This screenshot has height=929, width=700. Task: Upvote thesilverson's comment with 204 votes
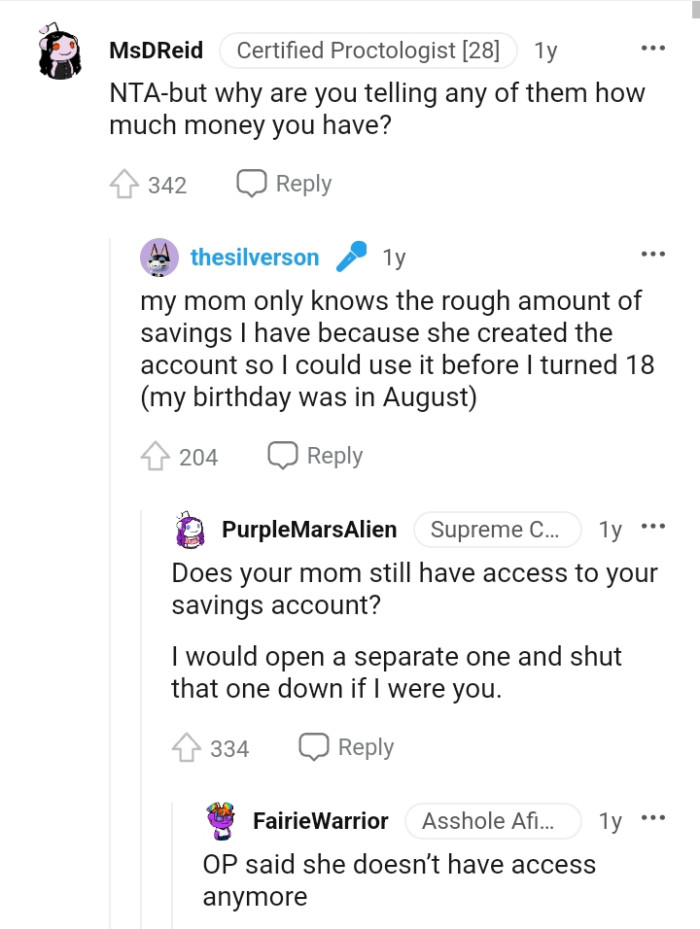[x=155, y=456]
